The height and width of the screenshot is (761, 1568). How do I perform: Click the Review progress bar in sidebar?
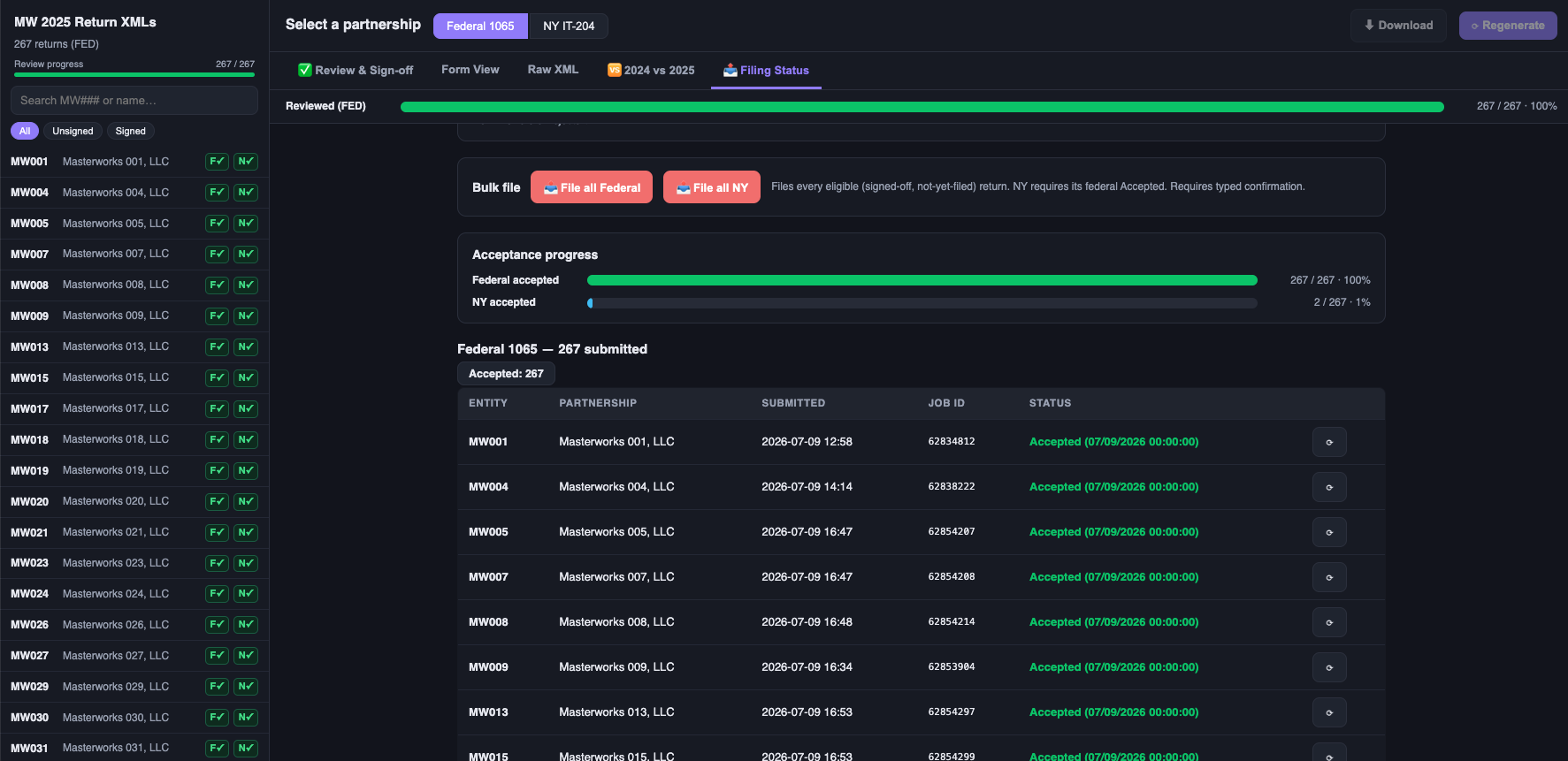[134, 75]
